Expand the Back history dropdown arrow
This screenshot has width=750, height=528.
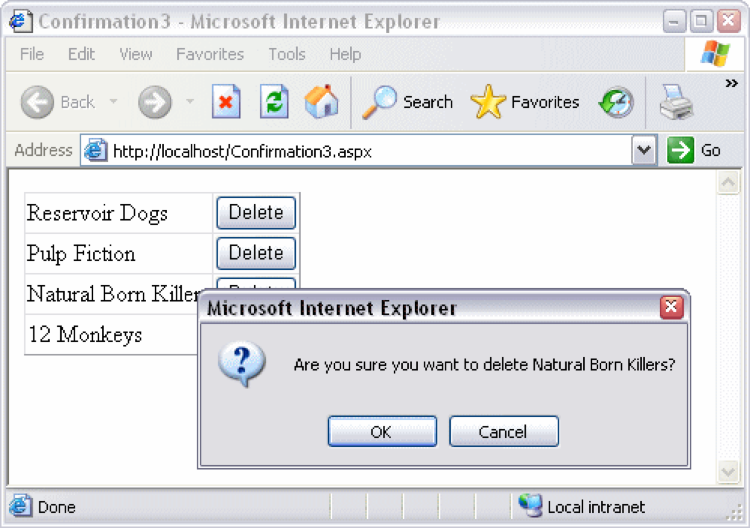coord(113,102)
